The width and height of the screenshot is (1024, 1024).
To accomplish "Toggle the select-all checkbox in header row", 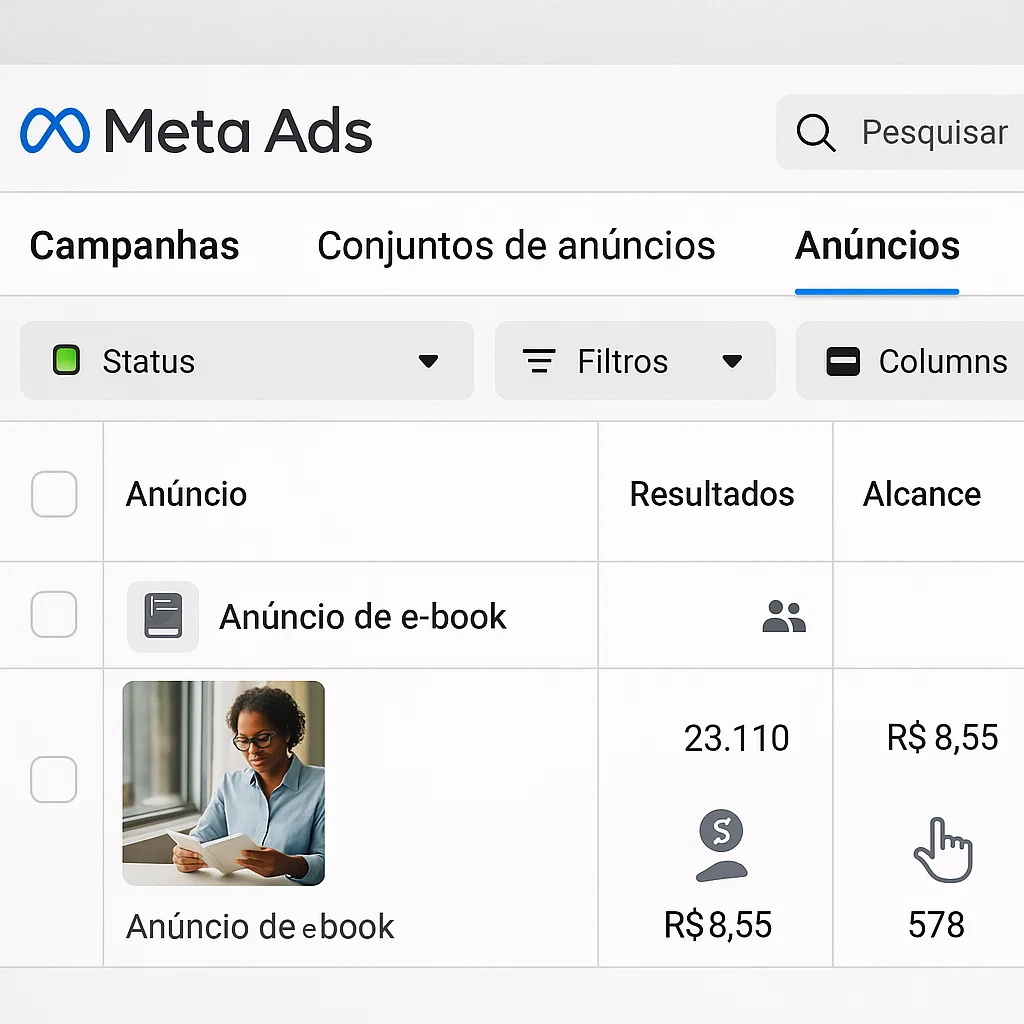I will tap(54, 494).
